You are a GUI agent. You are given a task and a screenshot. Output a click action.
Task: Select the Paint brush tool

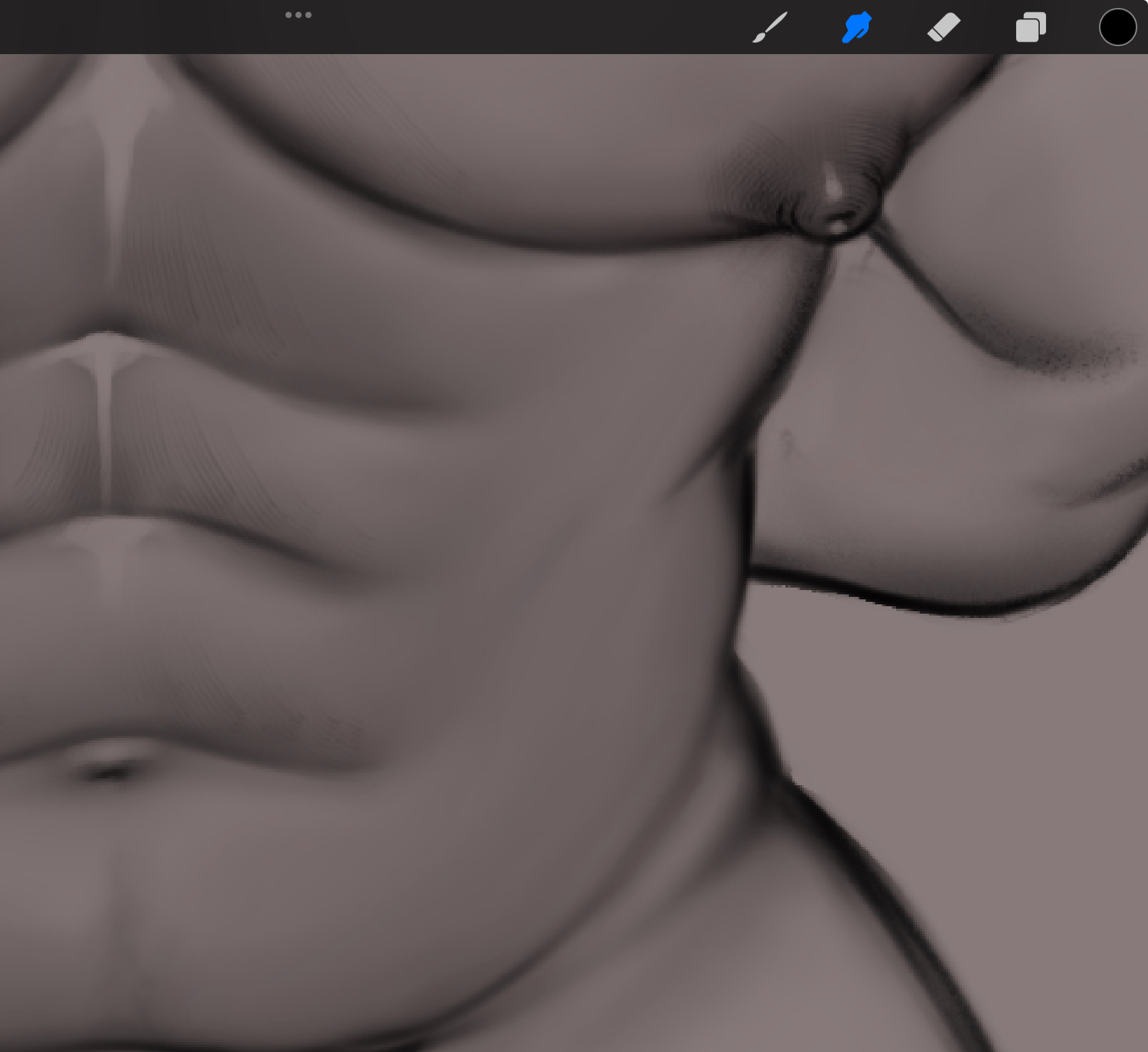770,27
